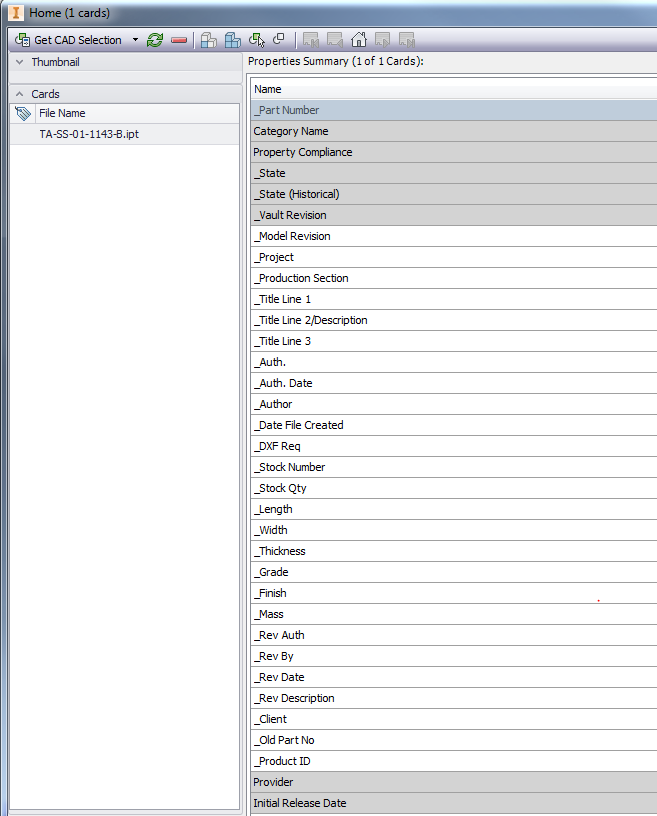Image resolution: width=657 pixels, height=816 pixels.
Task: Click the small overlapping-squares toolbar icon
Action: click(279, 39)
